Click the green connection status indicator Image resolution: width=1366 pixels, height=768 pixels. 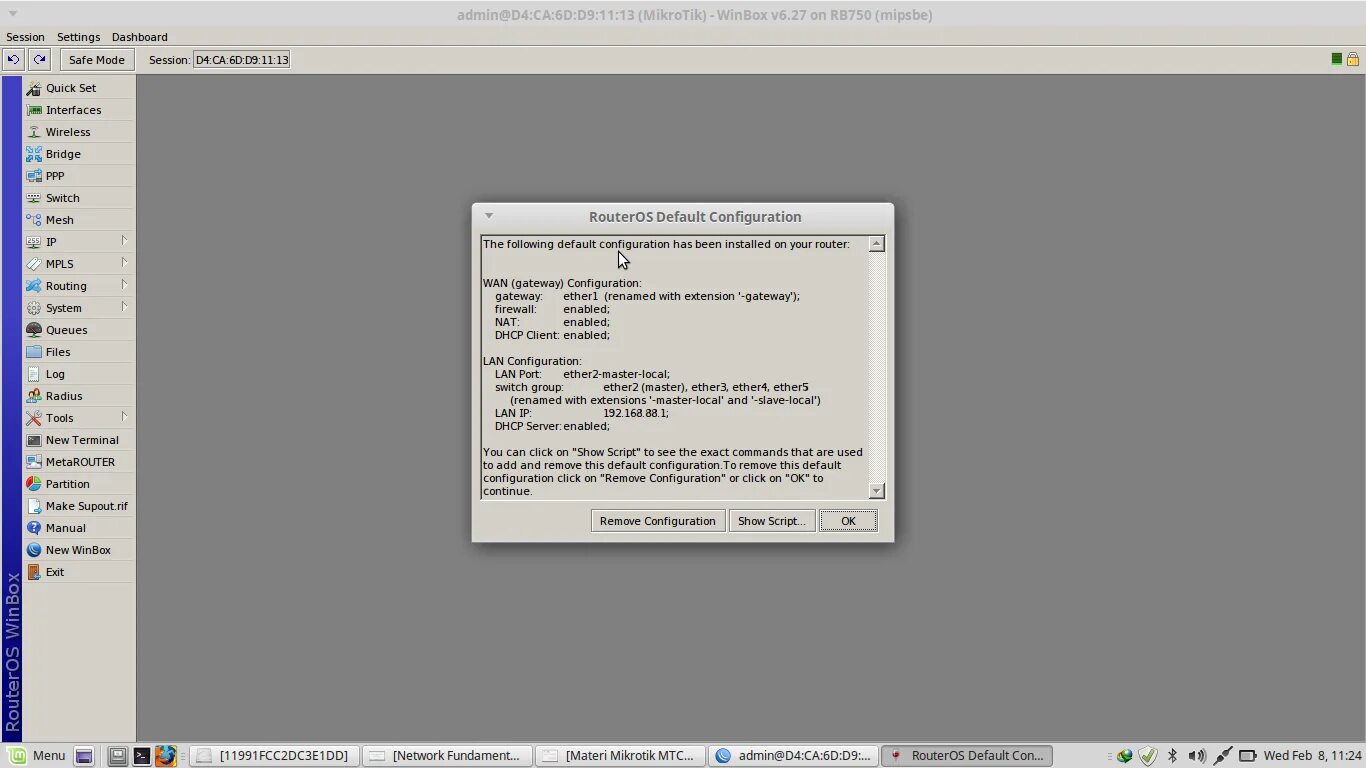(1337, 59)
